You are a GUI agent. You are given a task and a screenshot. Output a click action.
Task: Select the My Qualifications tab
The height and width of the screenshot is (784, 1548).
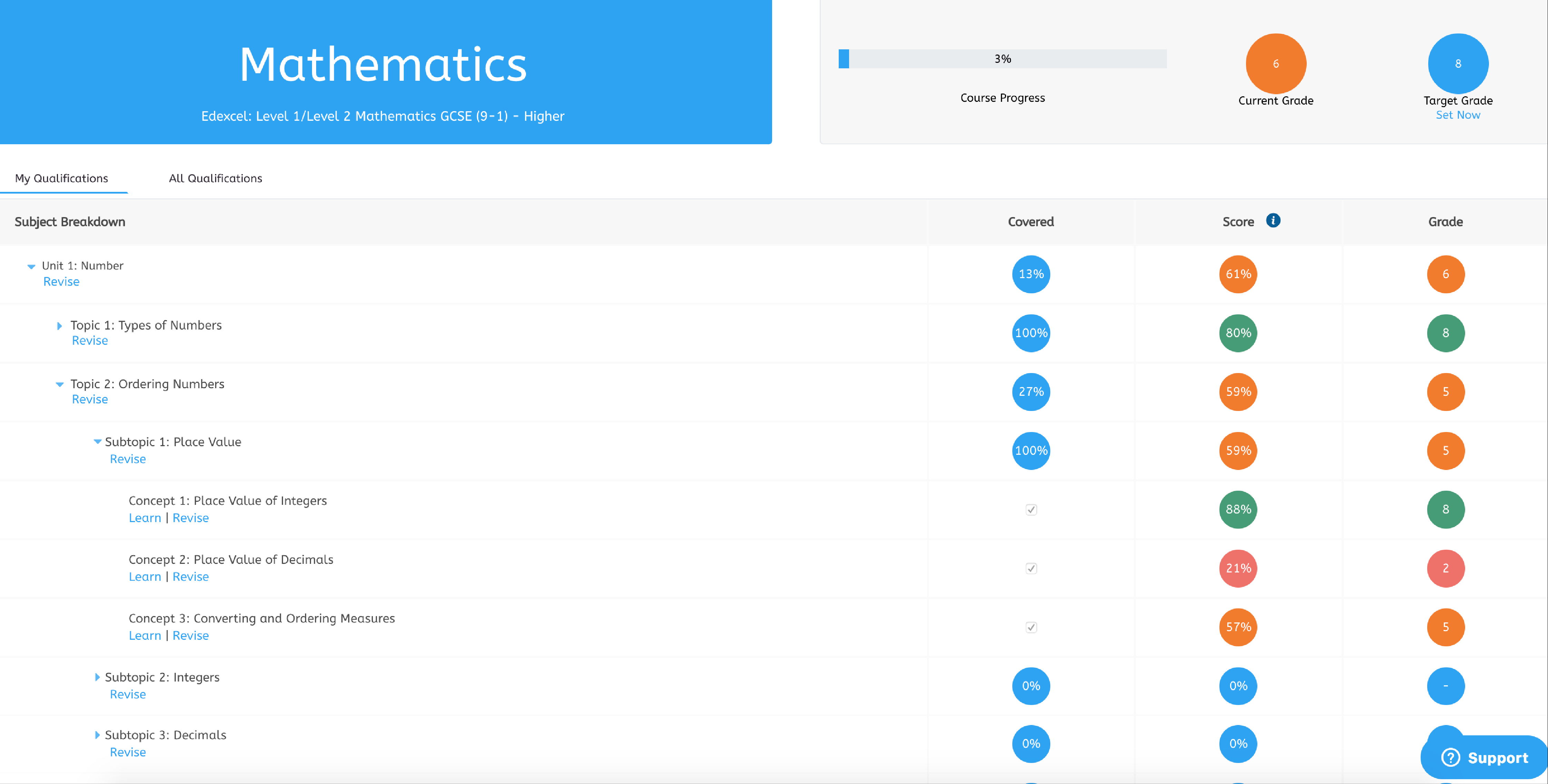point(61,178)
